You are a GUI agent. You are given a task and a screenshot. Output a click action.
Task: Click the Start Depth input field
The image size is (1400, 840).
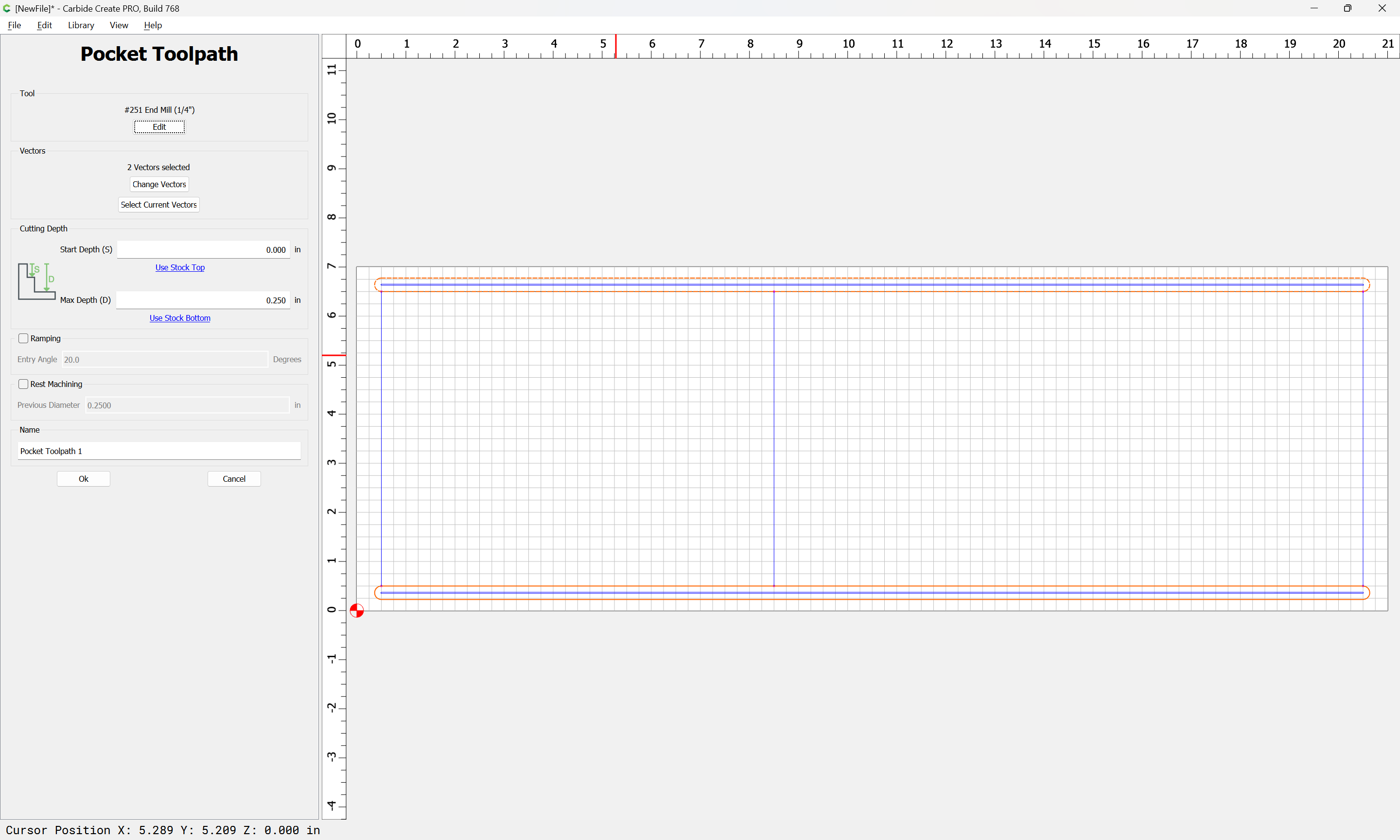point(203,250)
